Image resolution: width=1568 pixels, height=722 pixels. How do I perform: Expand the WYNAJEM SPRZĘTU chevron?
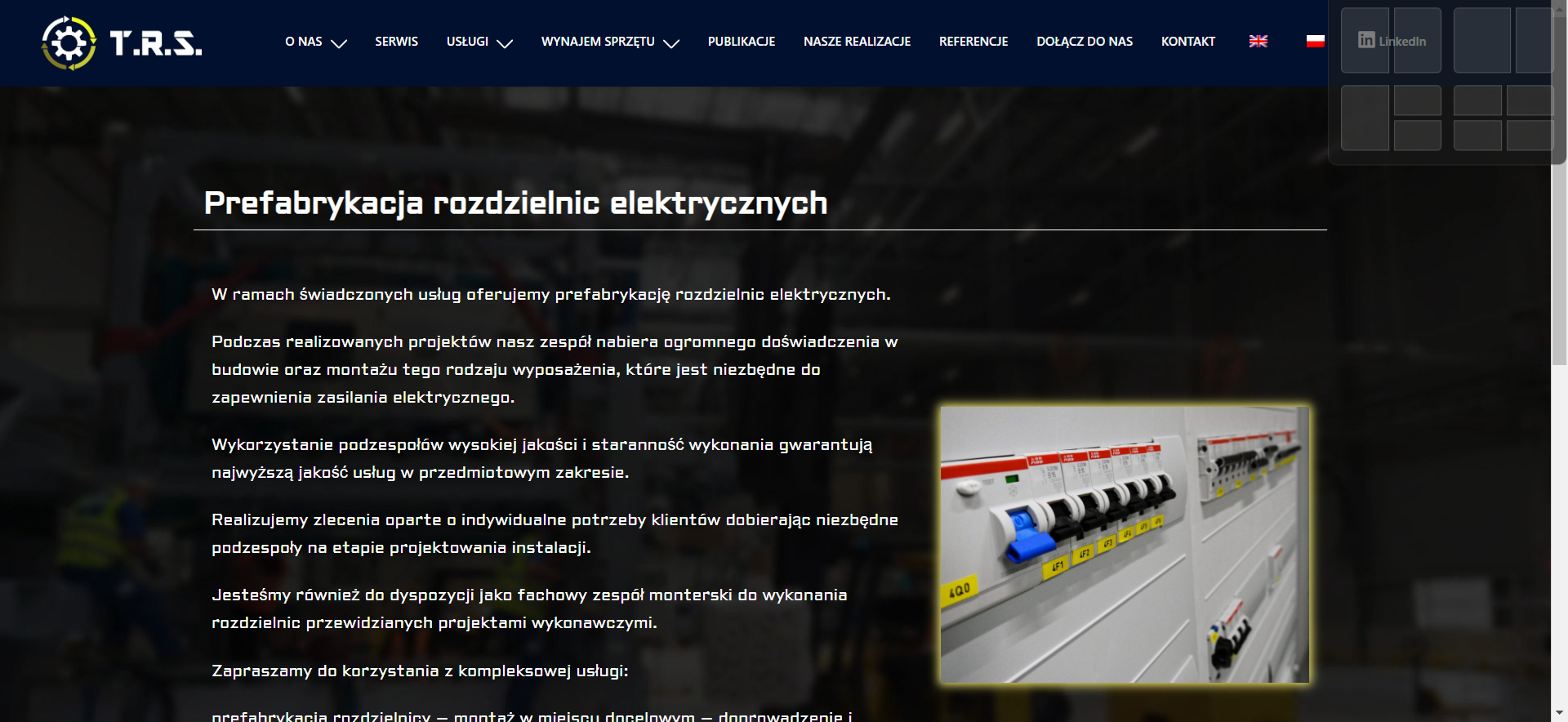coord(671,43)
